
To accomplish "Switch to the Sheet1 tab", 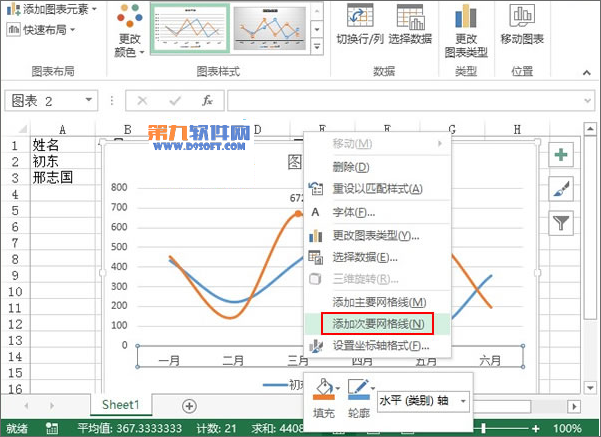I will pyautogui.click(x=120, y=404).
